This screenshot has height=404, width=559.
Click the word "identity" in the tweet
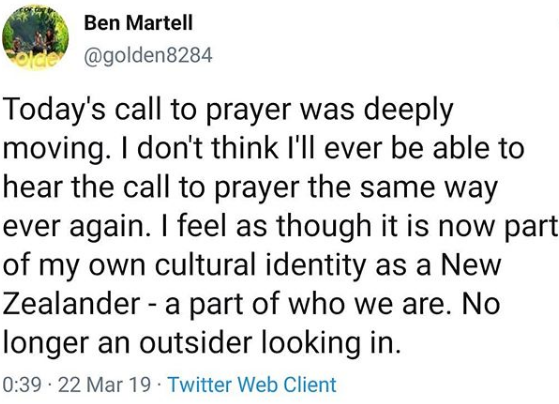click(315, 266)
